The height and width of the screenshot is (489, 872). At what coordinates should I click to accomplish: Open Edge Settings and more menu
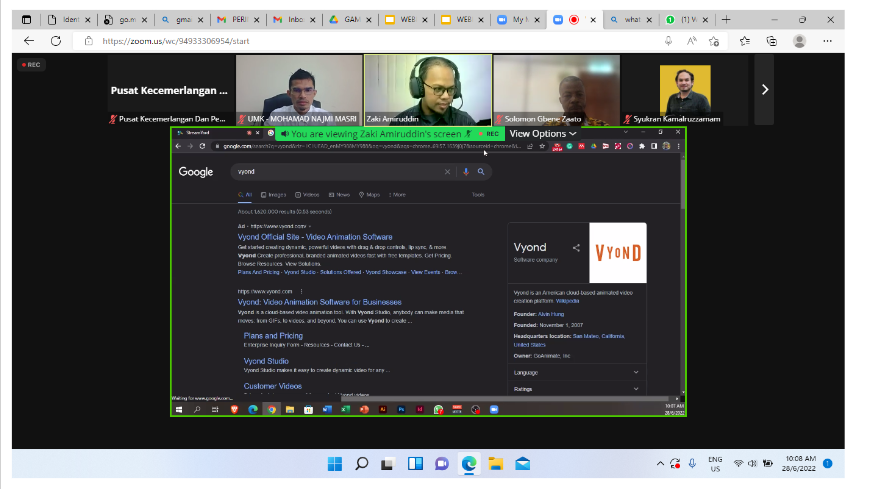[828, 41]
